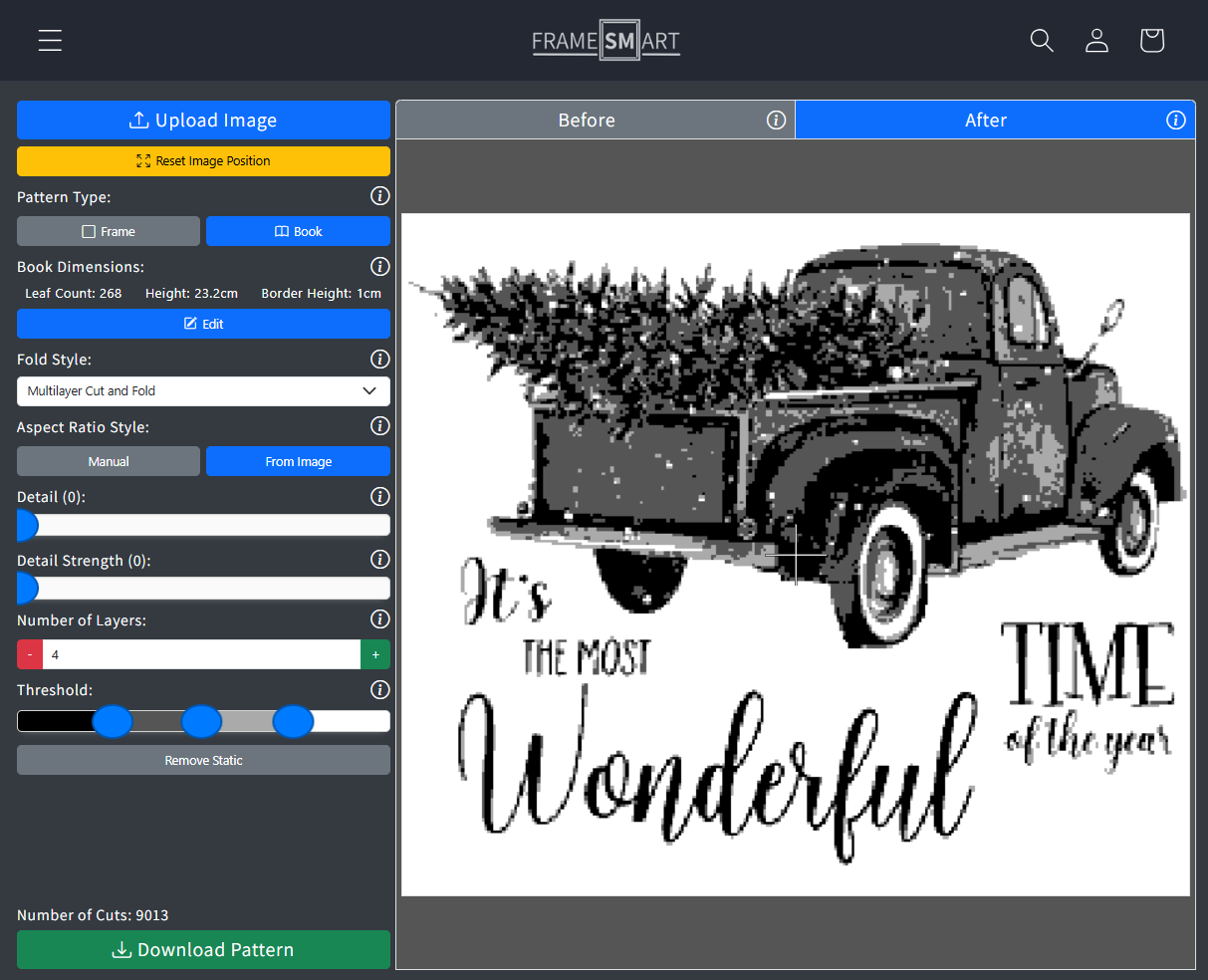Download the pattern
Screen dimensions: 1208x980
point(203,949)
